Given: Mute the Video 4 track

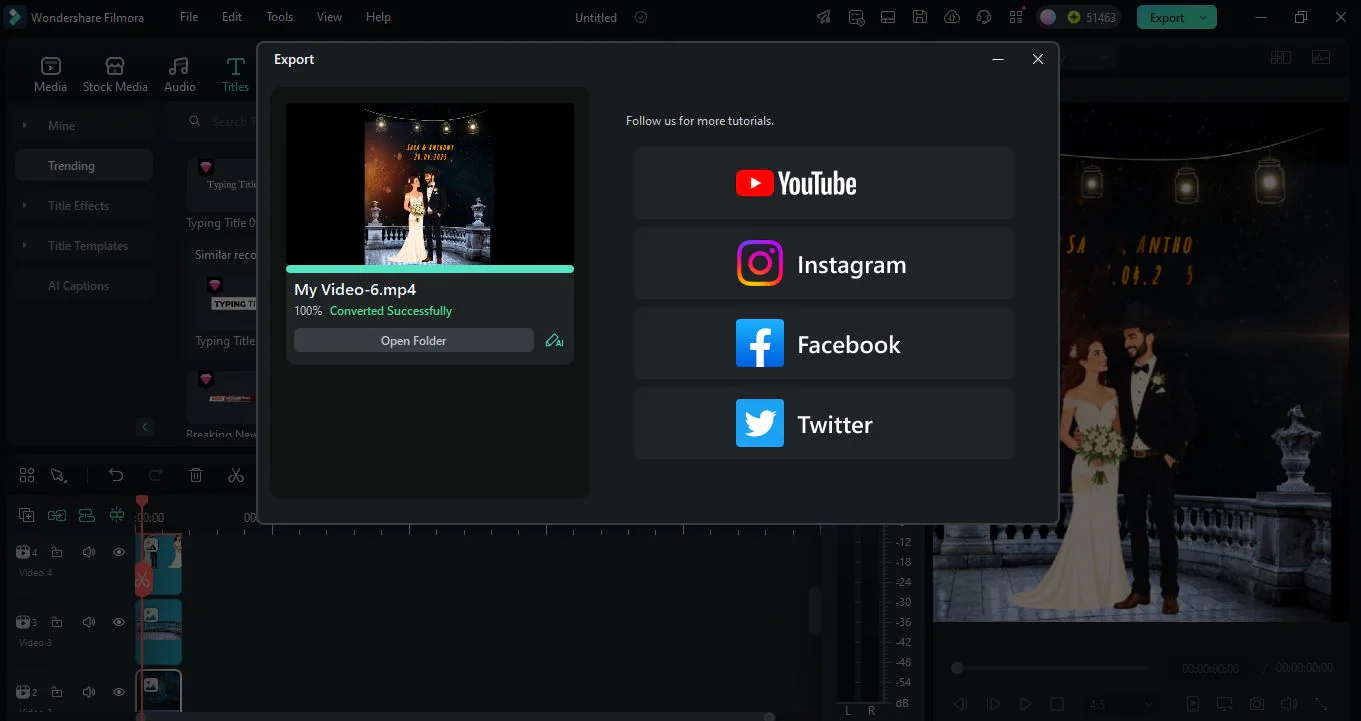Looking at the screenshot, I should (x=88, y=552).
